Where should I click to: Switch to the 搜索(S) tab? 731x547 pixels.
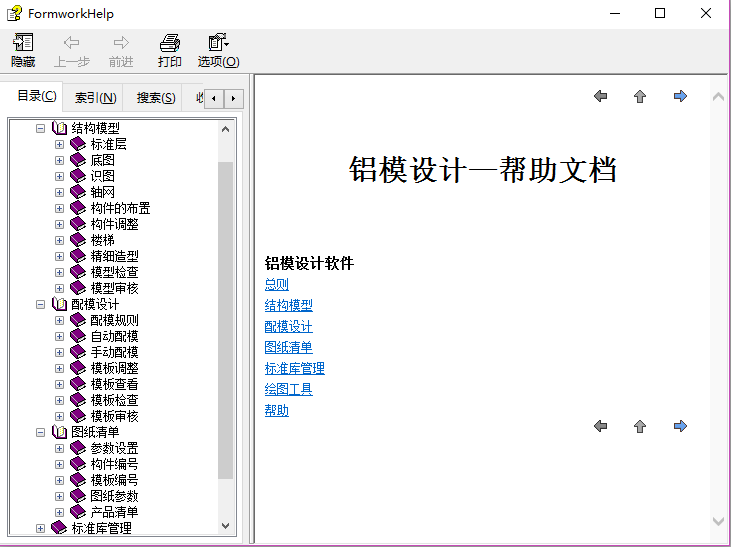tap(156, 98)
